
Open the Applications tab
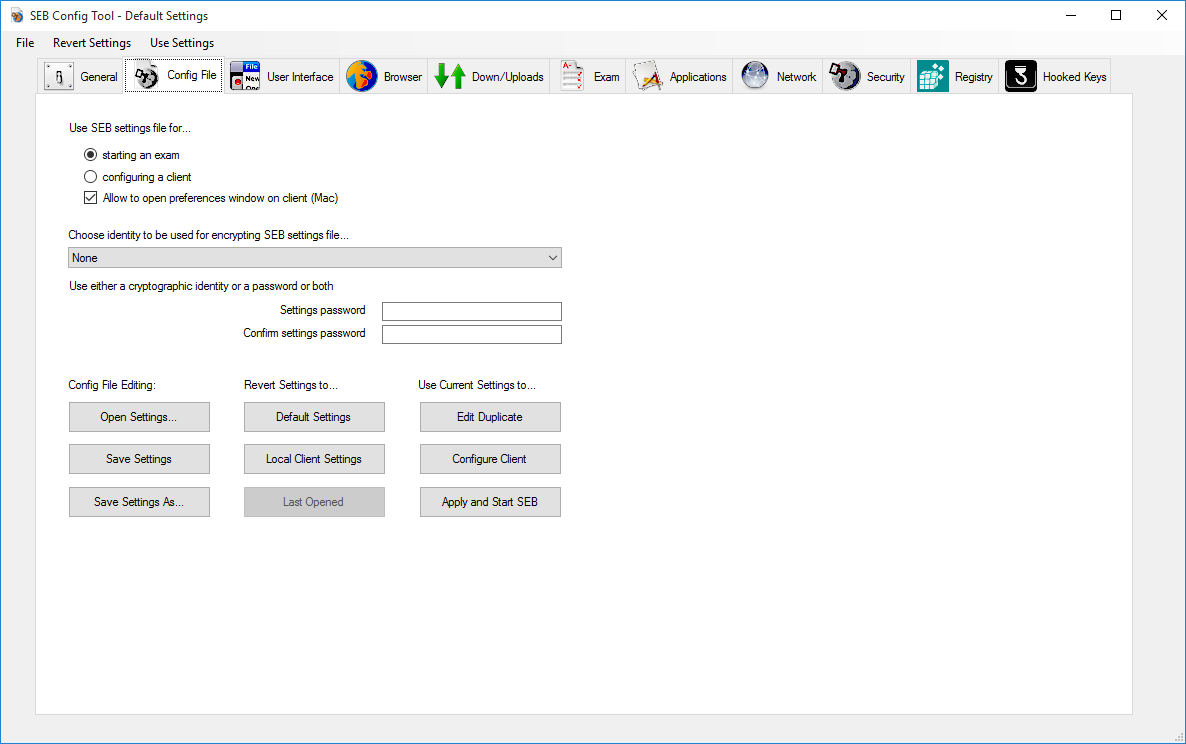679,76
